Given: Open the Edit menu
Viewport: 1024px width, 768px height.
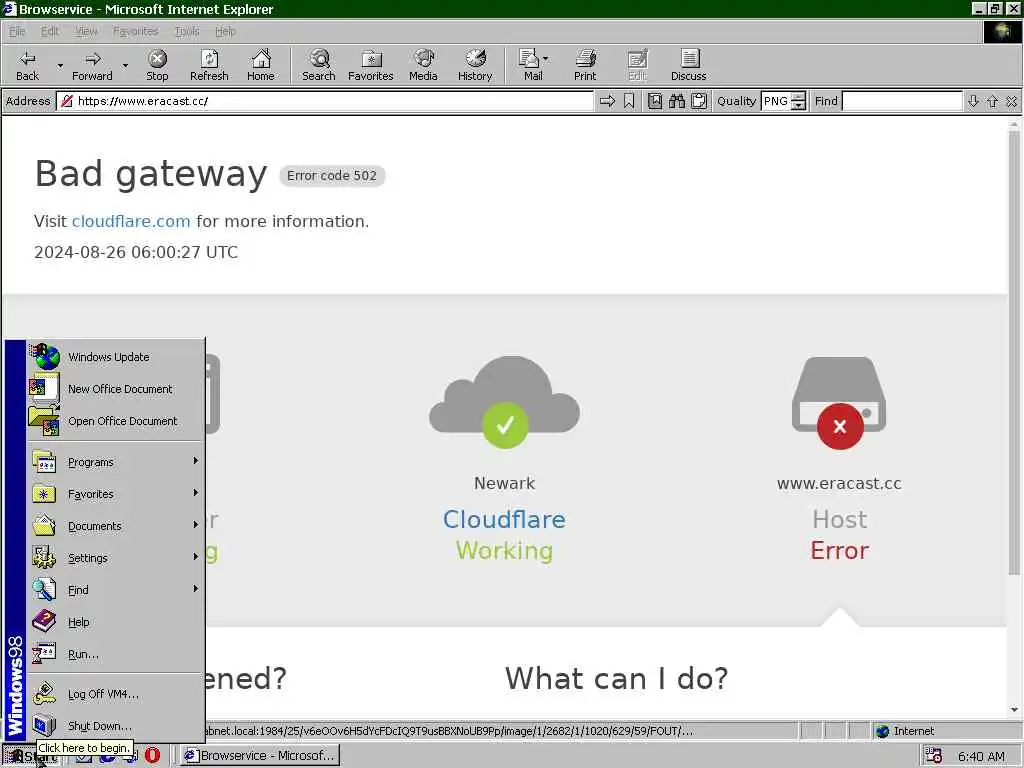Looking at the screenshot, I should tap(50, 31).
